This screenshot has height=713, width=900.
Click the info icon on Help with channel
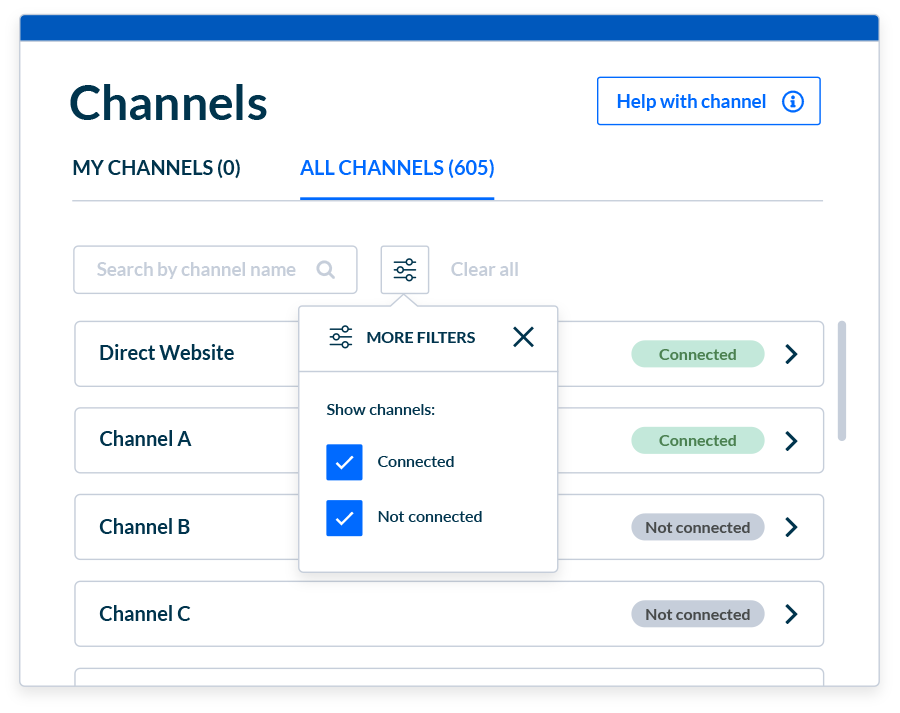pyautogui.click(x=793, y=101)
